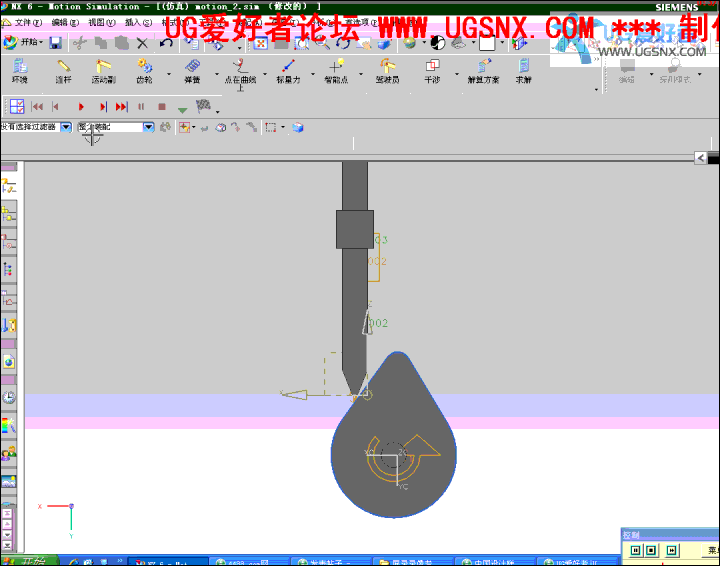Image resolution: width=720 pixels, height=566 pixels.
Task: Select the 连杆 (Link) tool
Action: click(x=63, y=71)
